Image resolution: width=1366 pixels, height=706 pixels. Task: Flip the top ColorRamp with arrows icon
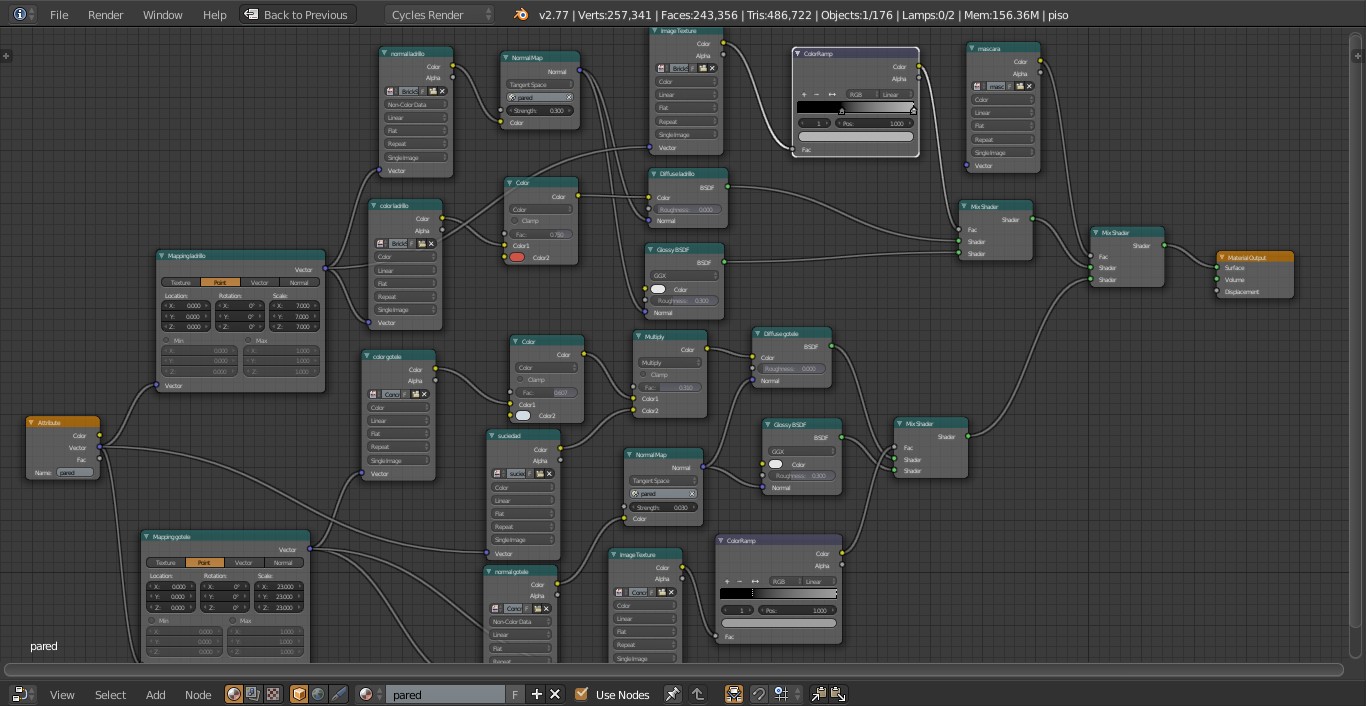click(x=832, y=94)
